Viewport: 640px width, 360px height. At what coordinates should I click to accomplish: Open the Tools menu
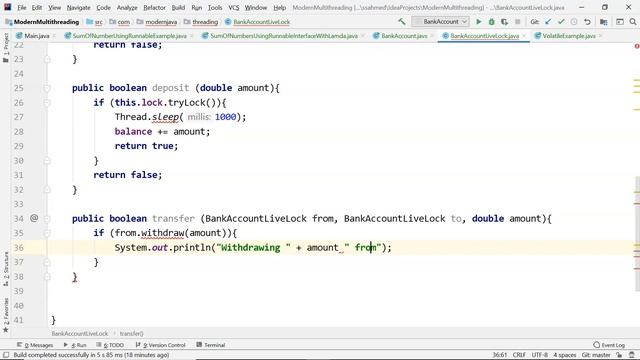coord(215,7)
